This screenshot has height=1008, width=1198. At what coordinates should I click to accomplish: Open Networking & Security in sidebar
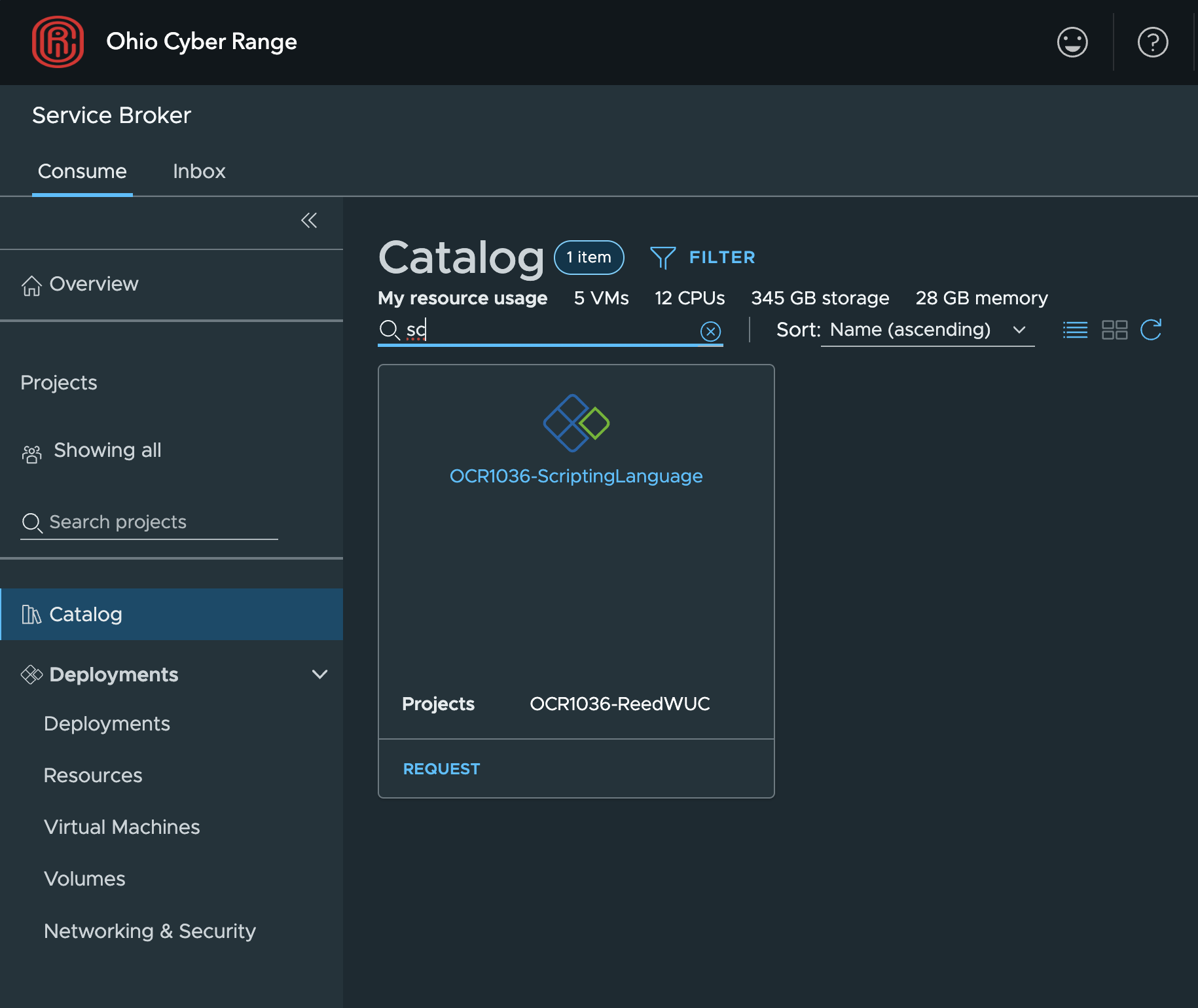[x=150, y=931]
